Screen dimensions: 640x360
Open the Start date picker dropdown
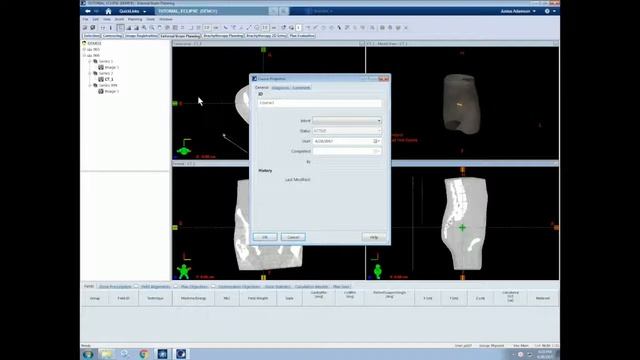coord(377,141)
